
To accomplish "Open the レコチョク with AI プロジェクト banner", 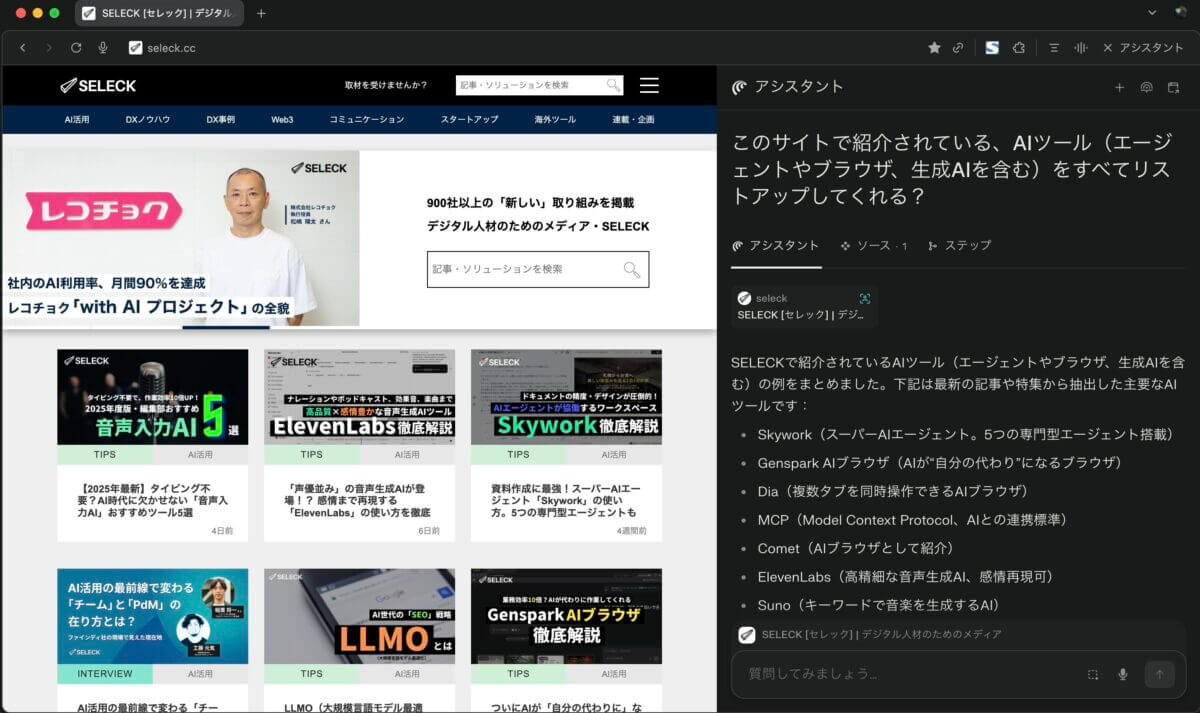I will [x=181, y=238].
